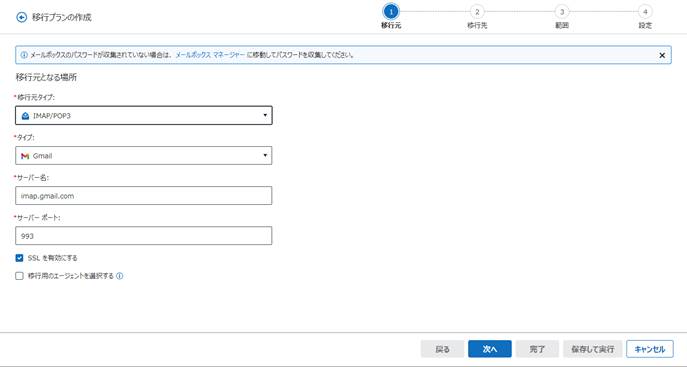Go to wizard step 2 移行先
This screenshot has width=687, height=367.
pyautogui.click(x=477, y=12)
